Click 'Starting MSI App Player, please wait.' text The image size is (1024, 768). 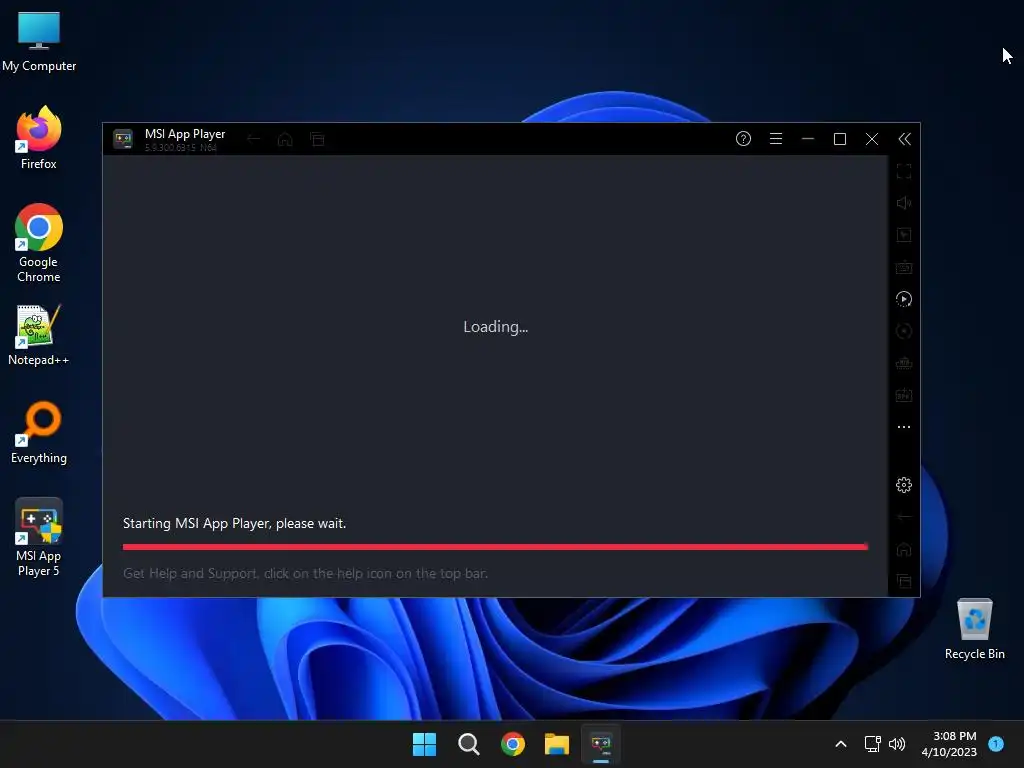(234, 523)
